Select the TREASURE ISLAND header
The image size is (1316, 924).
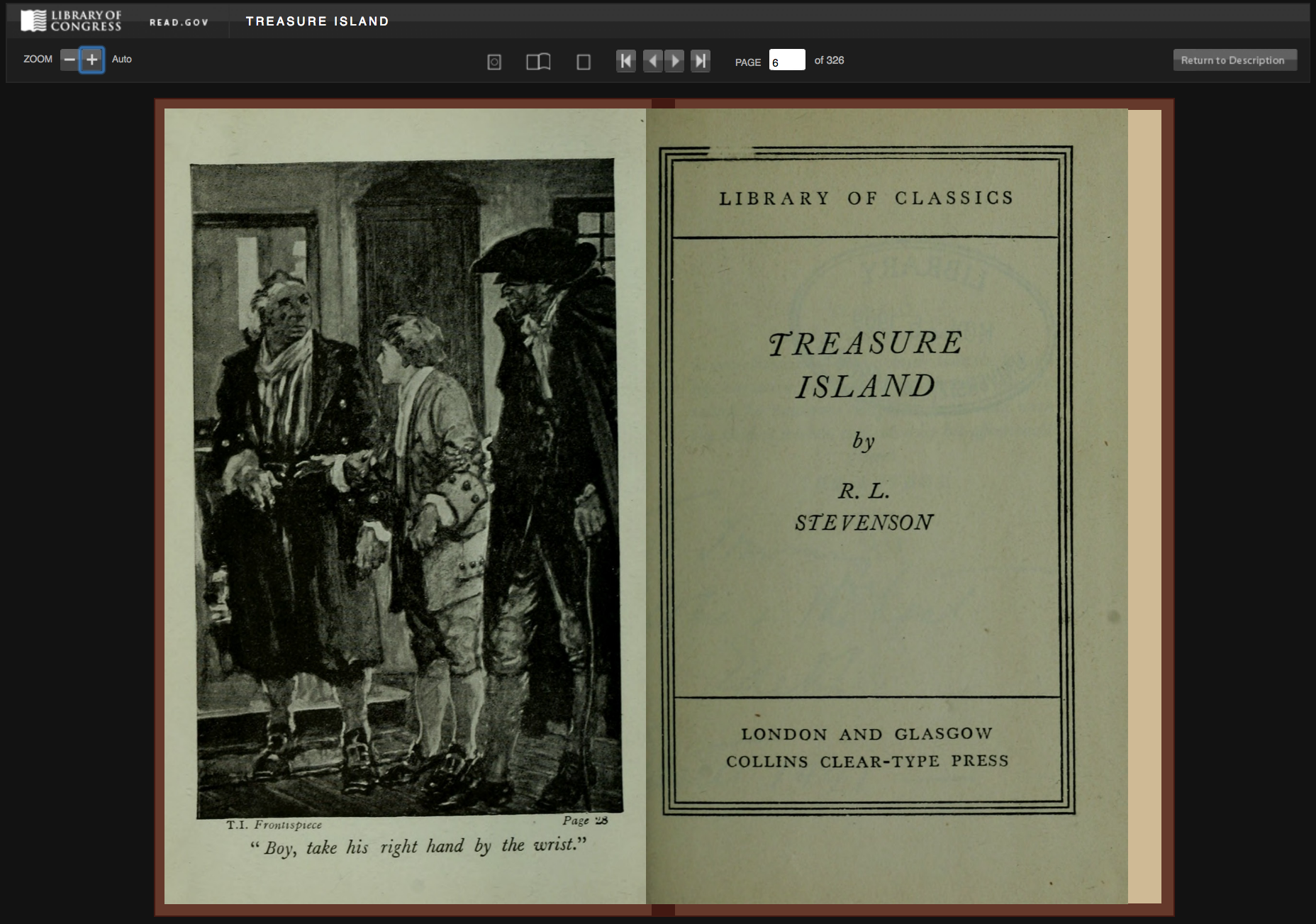point(318,21)
